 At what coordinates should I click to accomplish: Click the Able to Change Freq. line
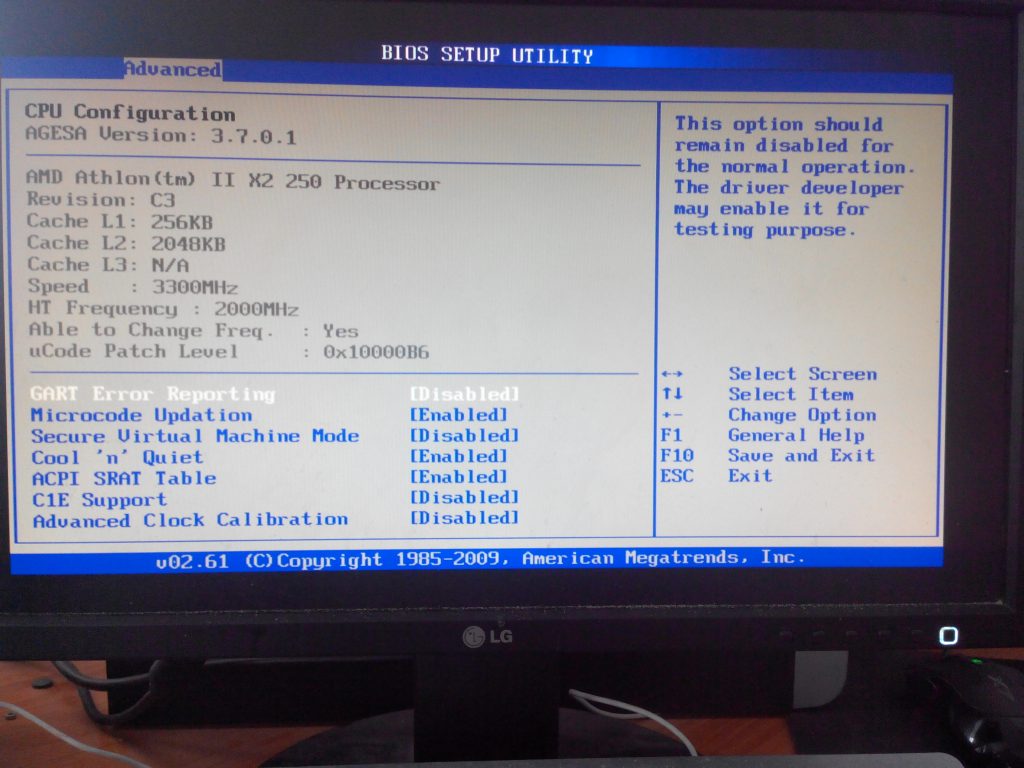point(193,330)
